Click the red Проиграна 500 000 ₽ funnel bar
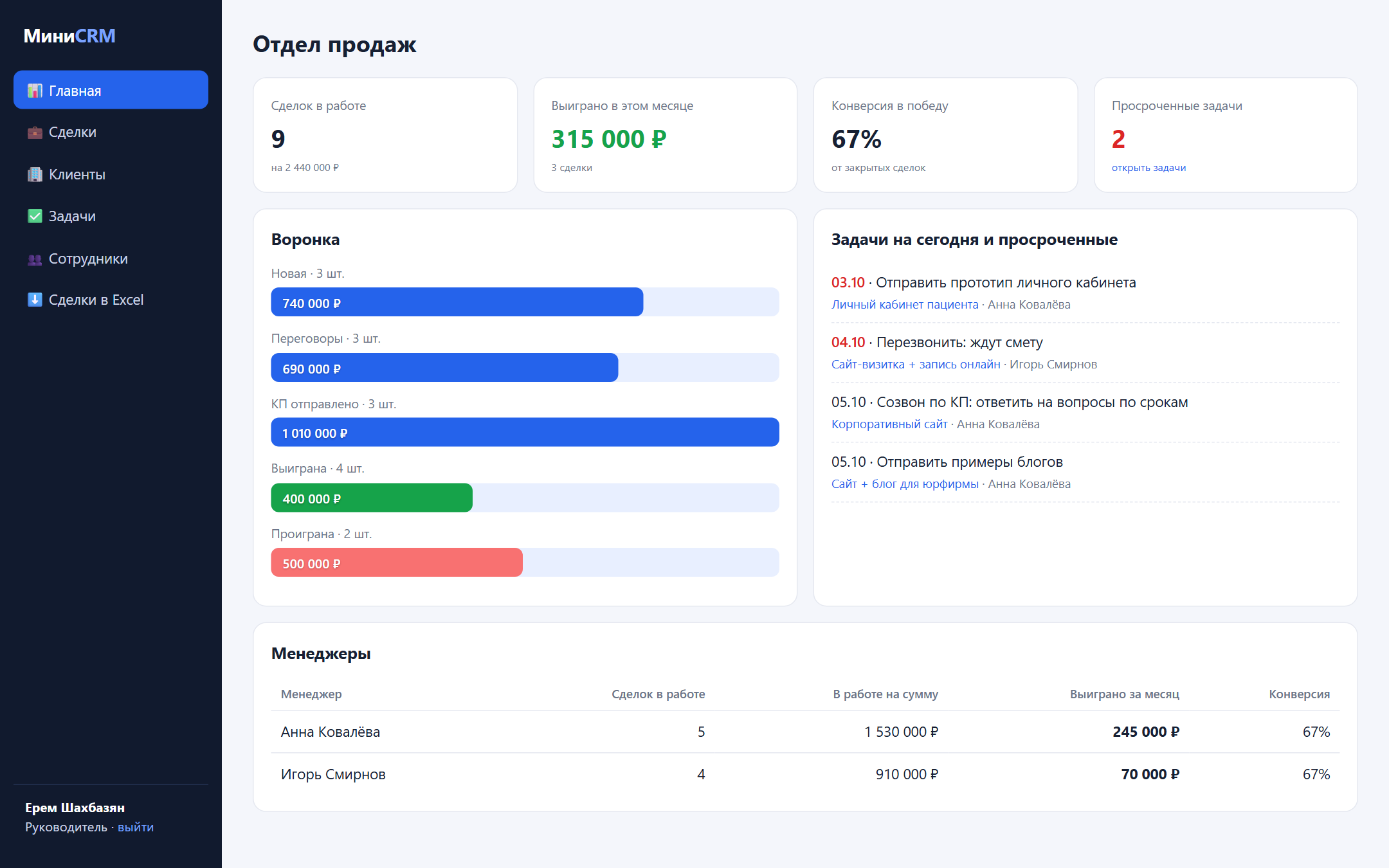The image size is (1389, 868). (397, 563)
